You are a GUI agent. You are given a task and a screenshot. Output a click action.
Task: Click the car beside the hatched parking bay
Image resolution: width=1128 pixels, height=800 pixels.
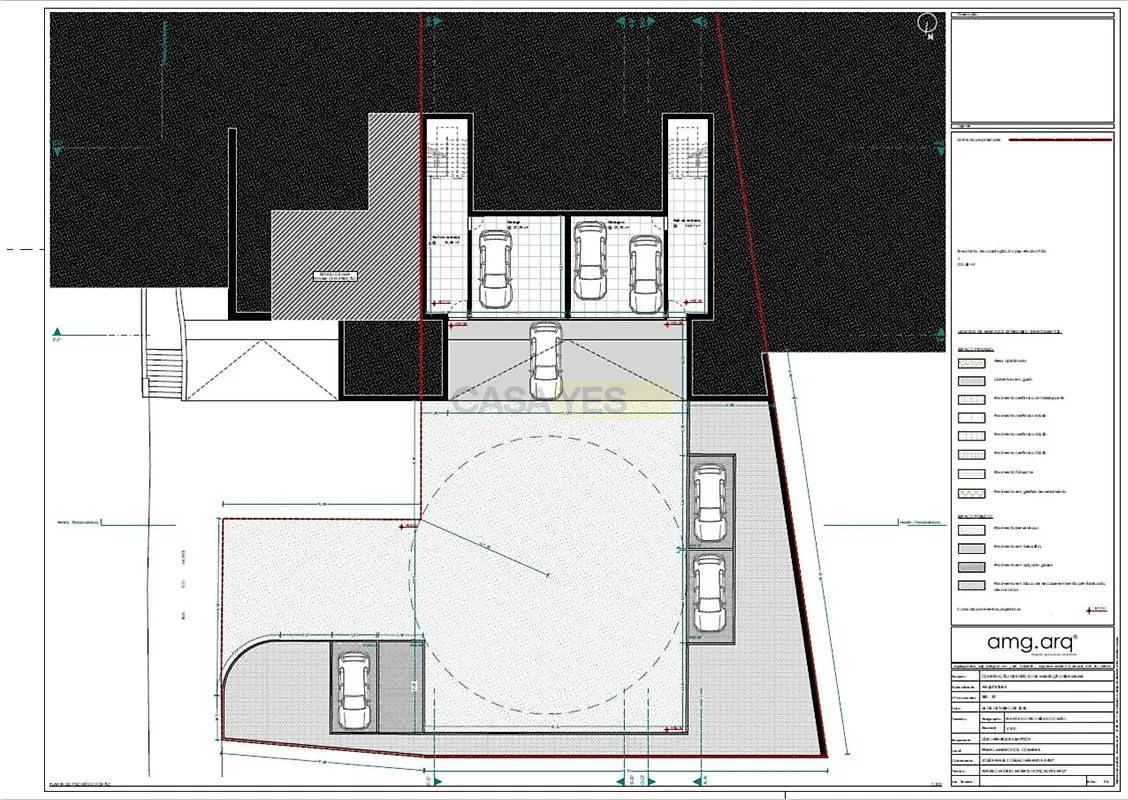click(354, 691)
